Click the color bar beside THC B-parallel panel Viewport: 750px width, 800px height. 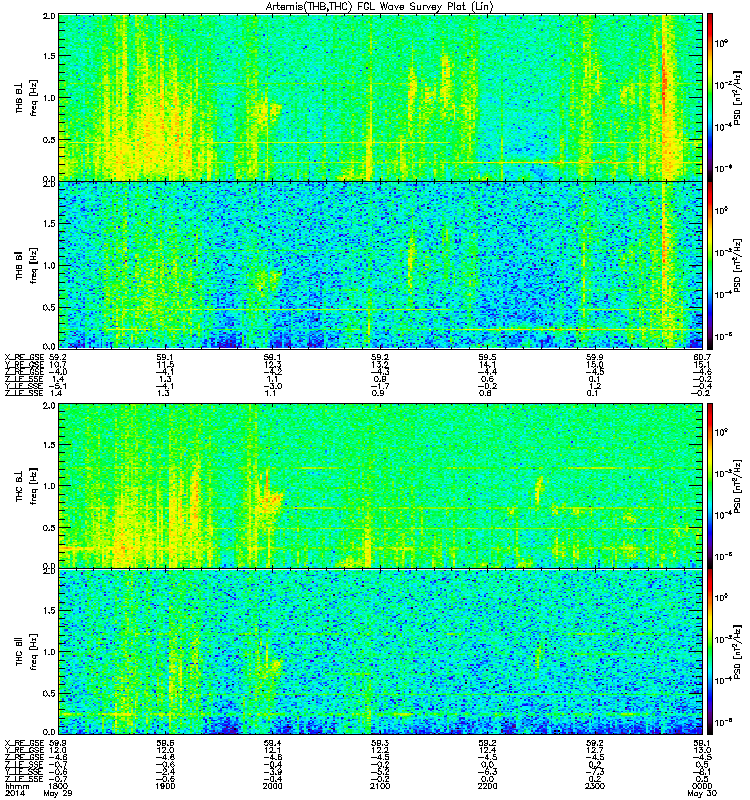(709, 652)
